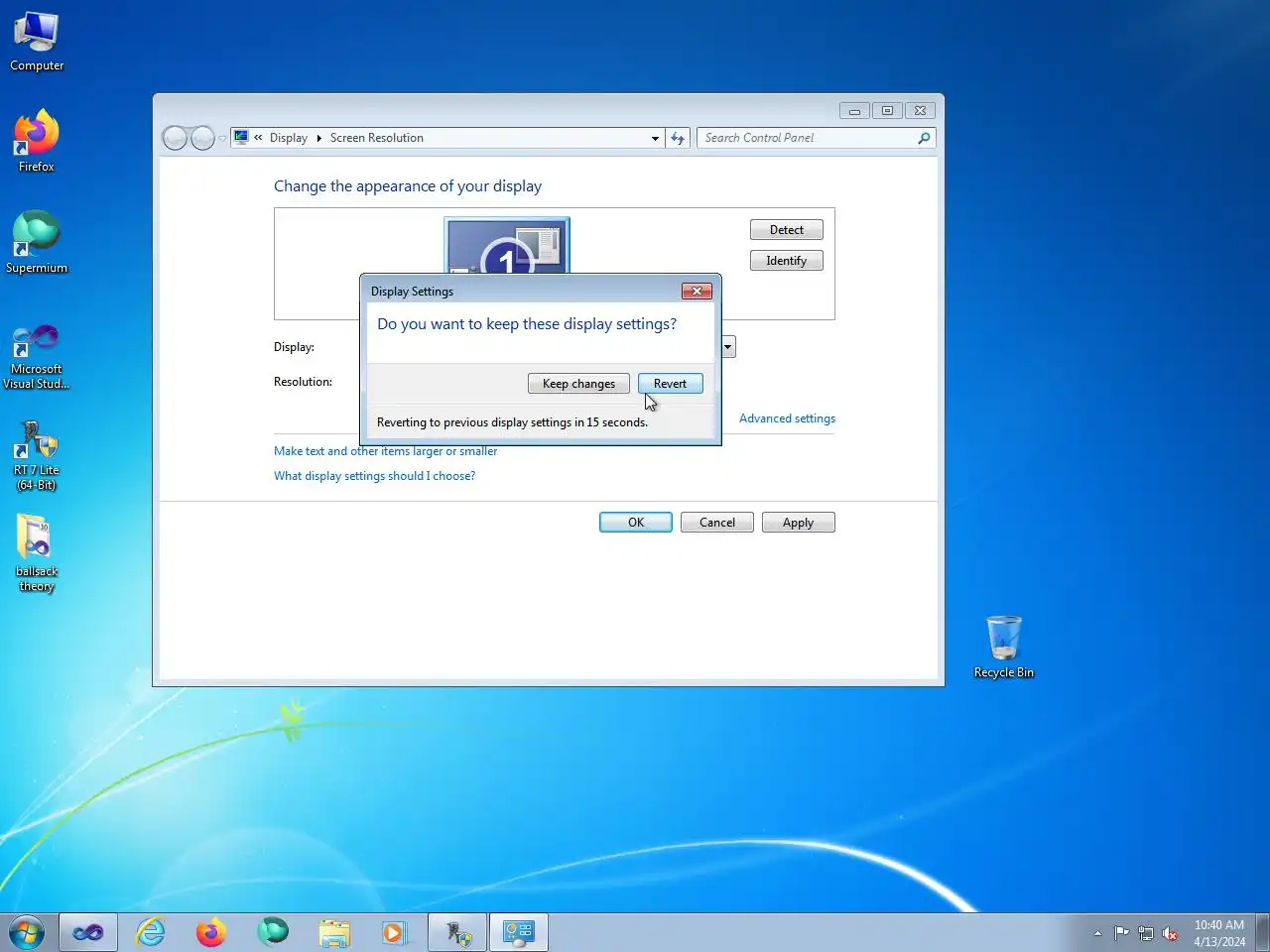Open Advanced settings link
The width and height of the screenshot is (1270, 952).
coord(787,418)
